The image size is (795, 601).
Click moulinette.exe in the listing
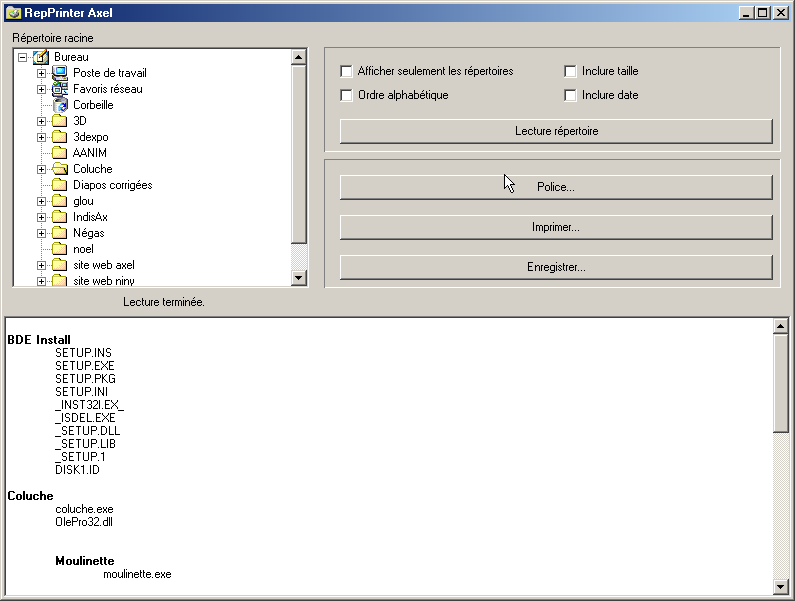(x=137, y=574)
